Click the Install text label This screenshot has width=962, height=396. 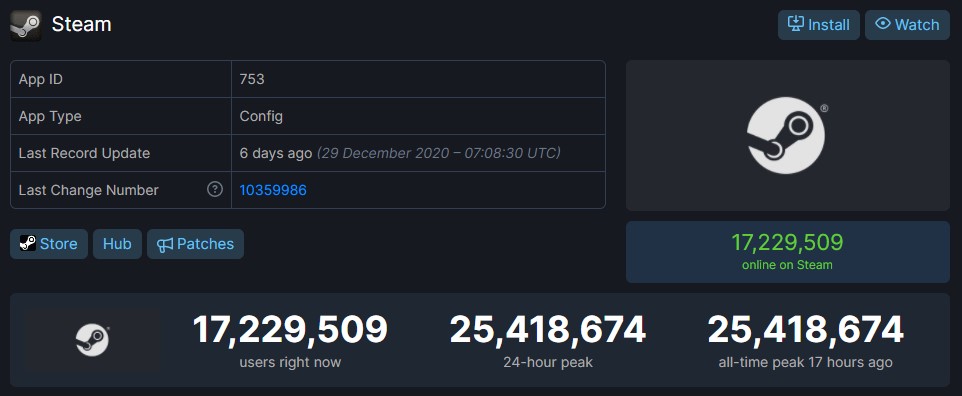point(829,25)
